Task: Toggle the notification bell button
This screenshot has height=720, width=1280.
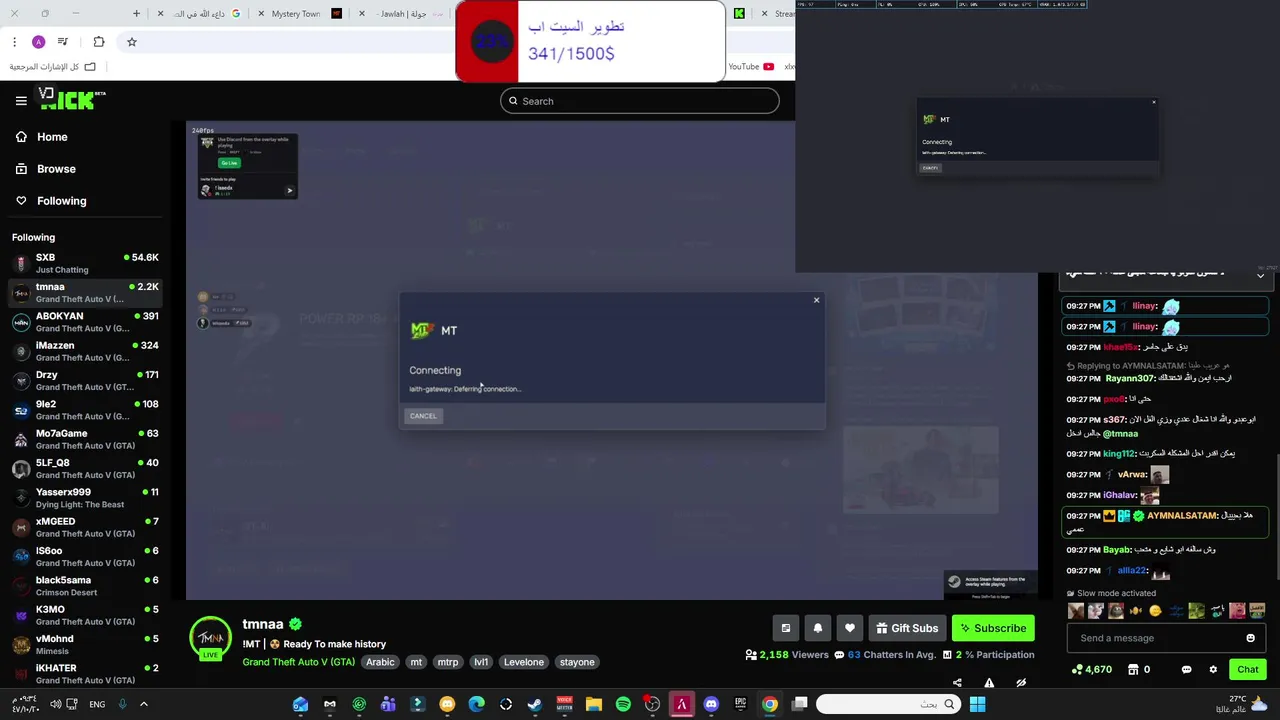Action: [818, 628]
